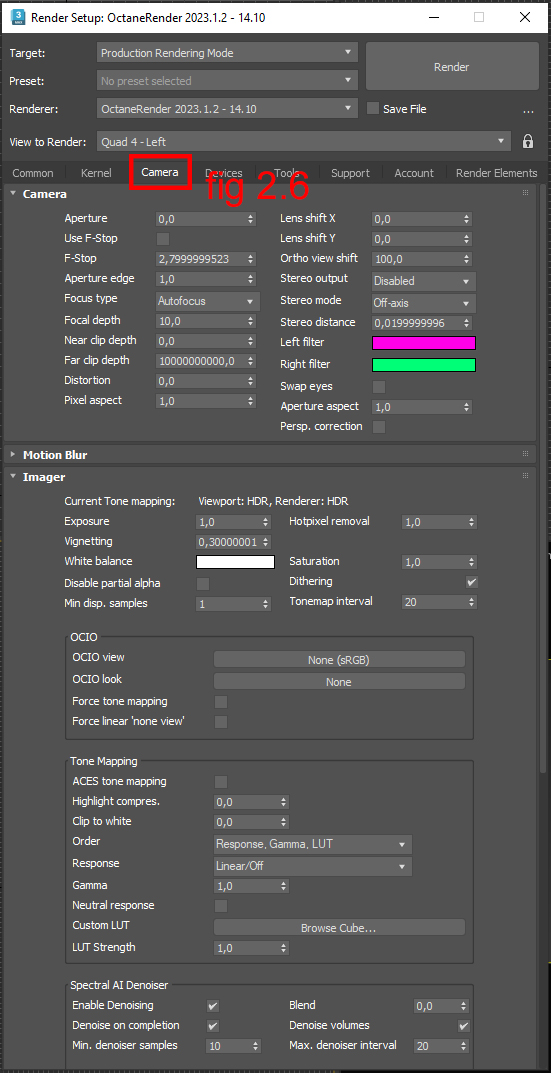Open the Stereo mode Off-axis dropdown
The width and height of the screenshot is (551, 1073).
click(424, 302)
